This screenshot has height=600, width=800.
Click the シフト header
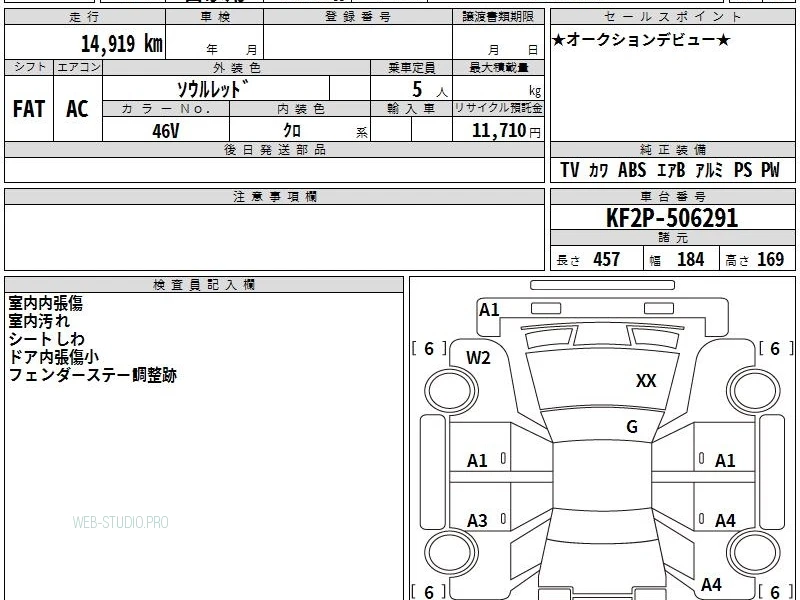click(30, 67)
